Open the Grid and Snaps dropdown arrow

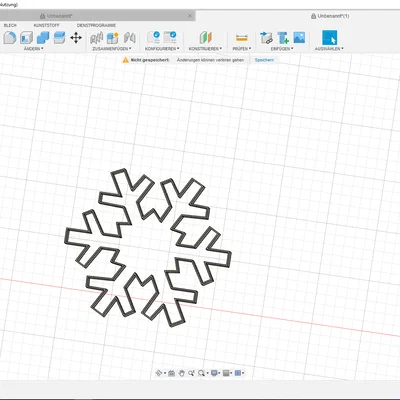point(231,373)
